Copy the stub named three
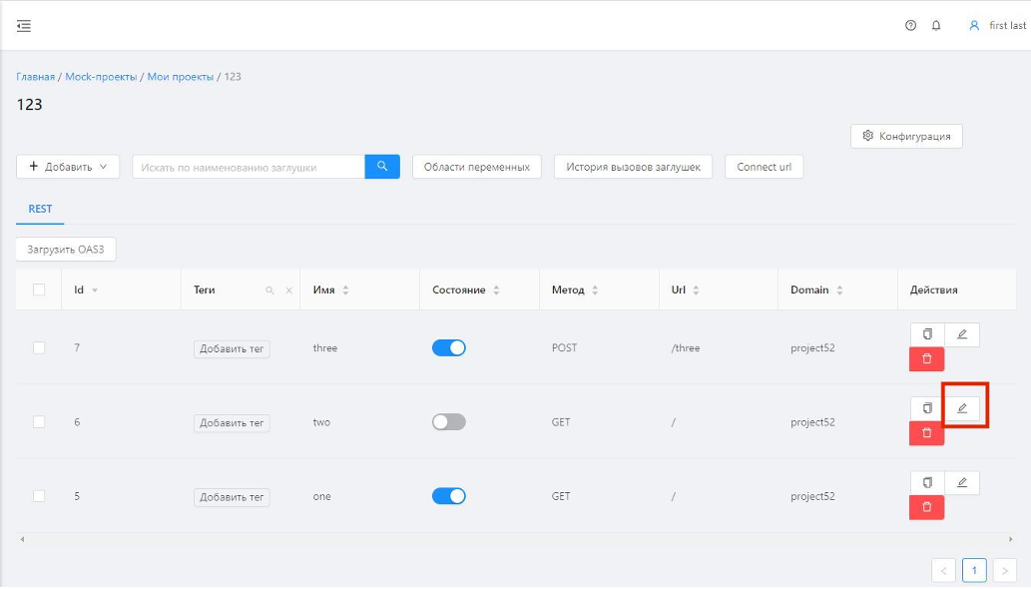Screen dimensions: 1031x589 (x=927, y=335)
